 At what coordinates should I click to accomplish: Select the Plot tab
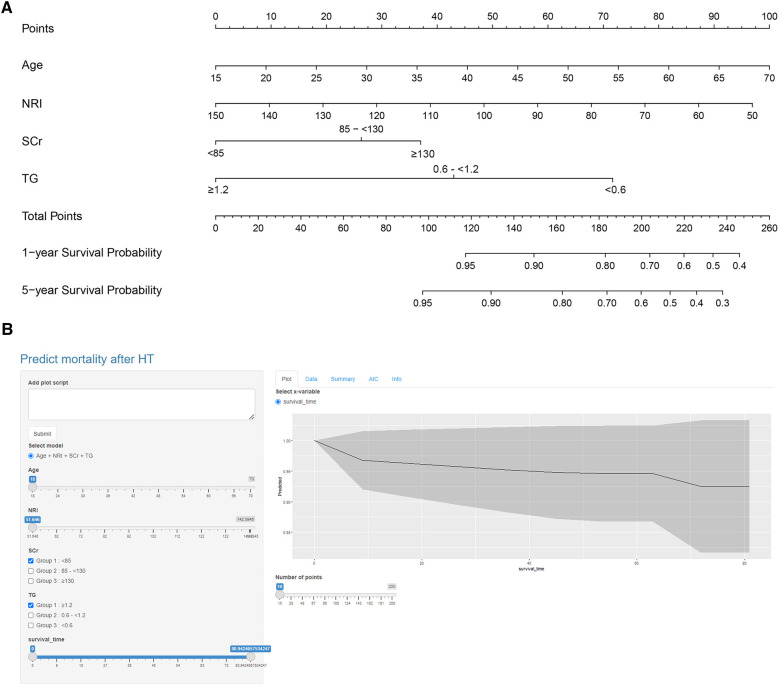click(286, 379)
